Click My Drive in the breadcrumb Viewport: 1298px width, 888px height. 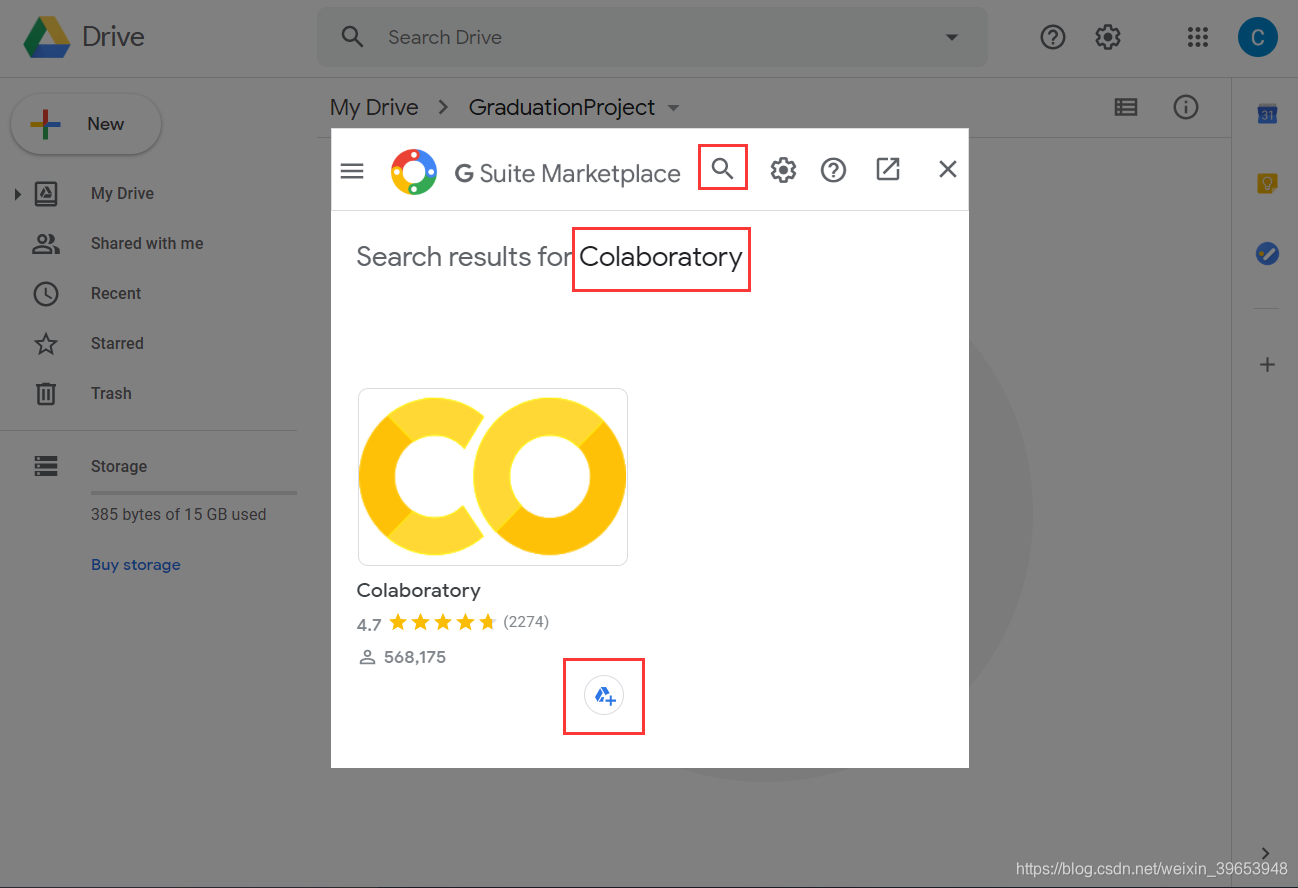click(374, 107)
